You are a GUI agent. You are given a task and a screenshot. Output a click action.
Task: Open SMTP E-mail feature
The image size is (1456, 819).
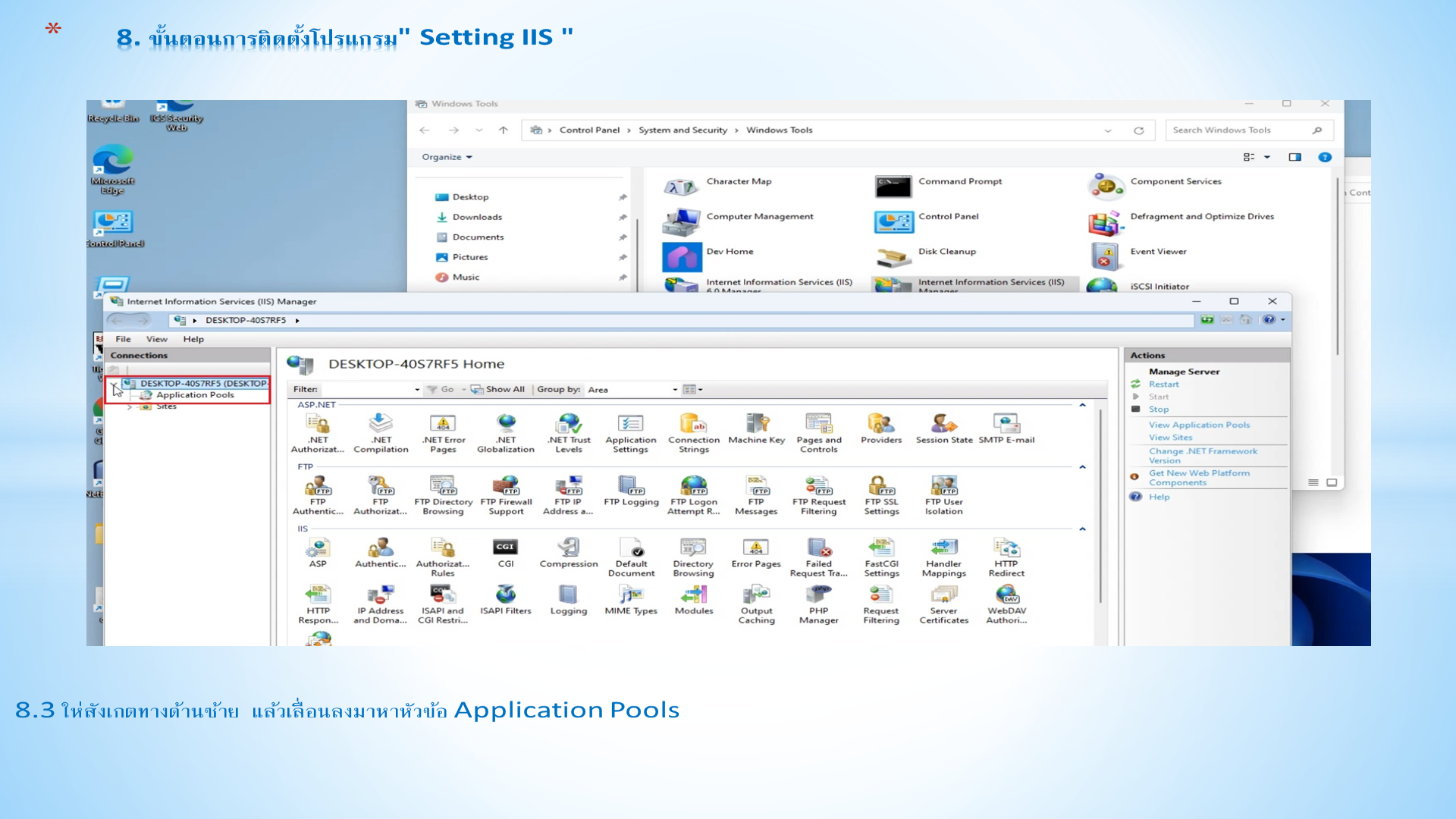1006,429
